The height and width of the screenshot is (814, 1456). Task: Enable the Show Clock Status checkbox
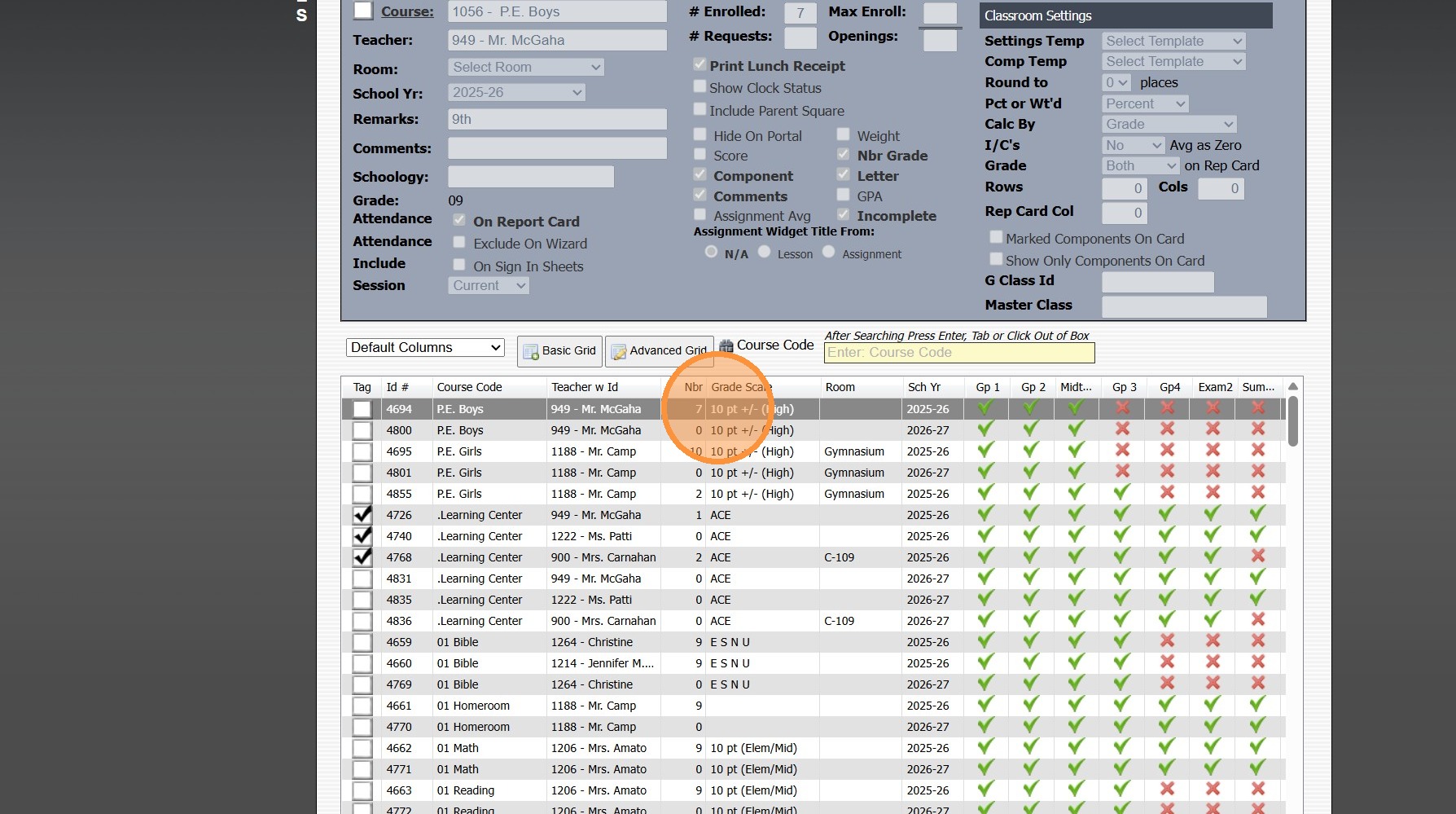pos(699,86)
